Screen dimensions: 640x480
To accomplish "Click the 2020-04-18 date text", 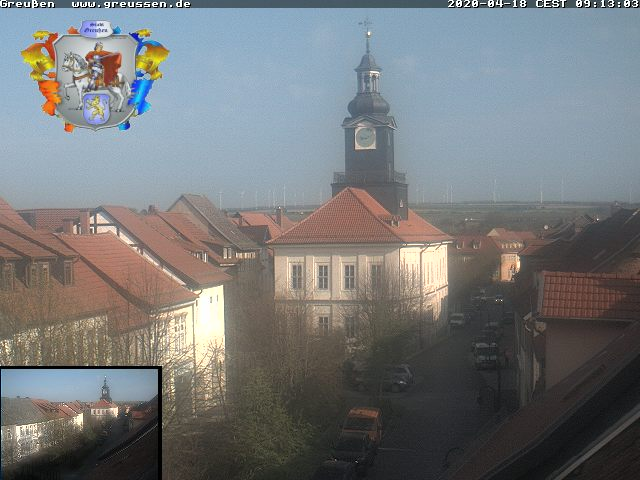I will [488, 4].
